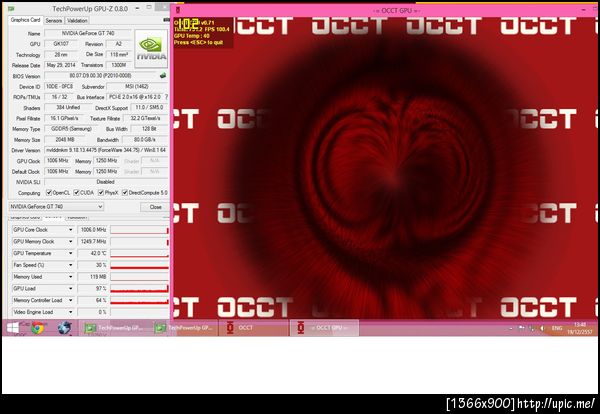600x414 pixels.
Task: Click the Memory Used reading 119 MB
Action: tap(93, 277)
